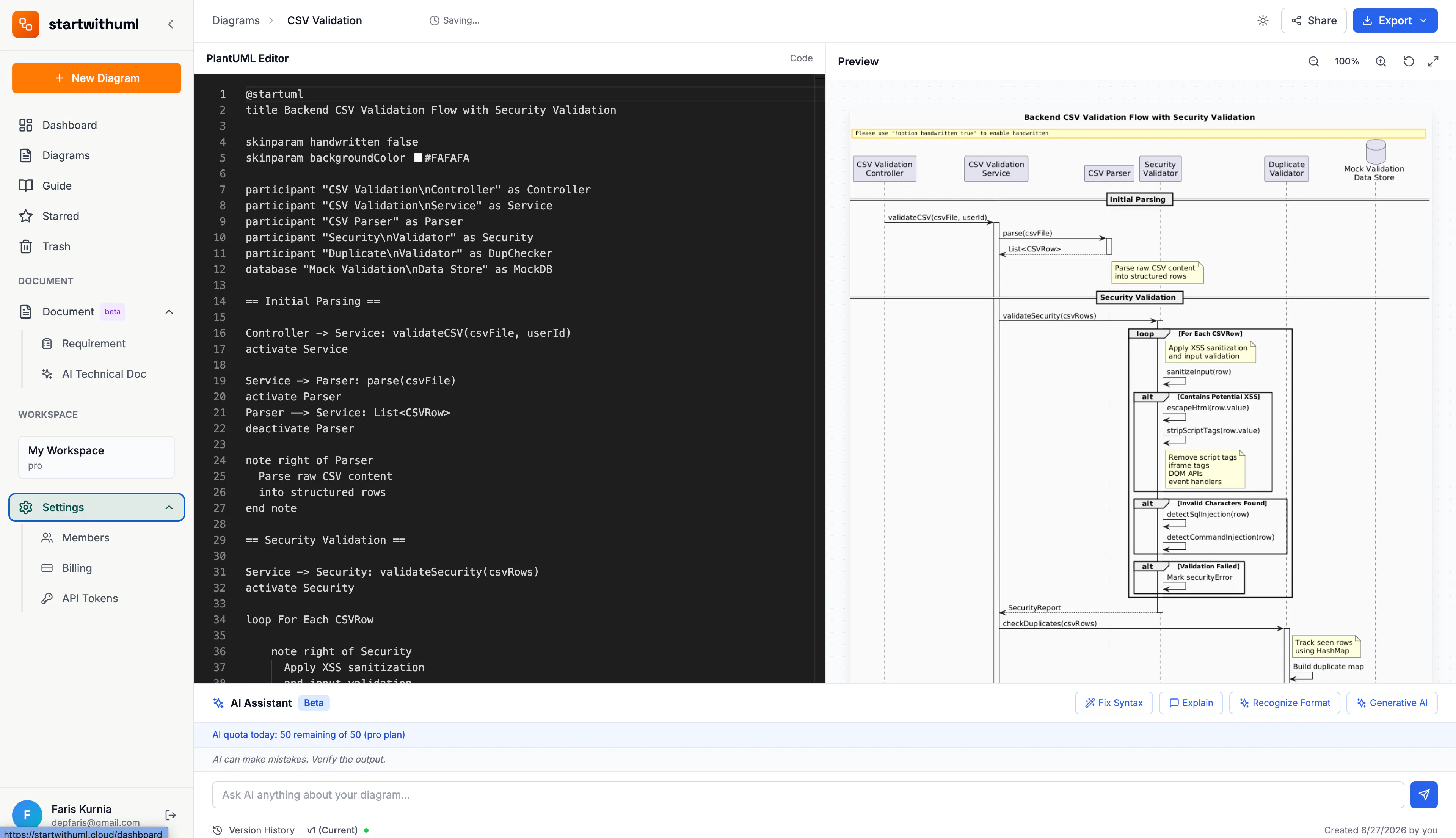
Task: Click code line 1 @startuml
Action: (274, 94)
